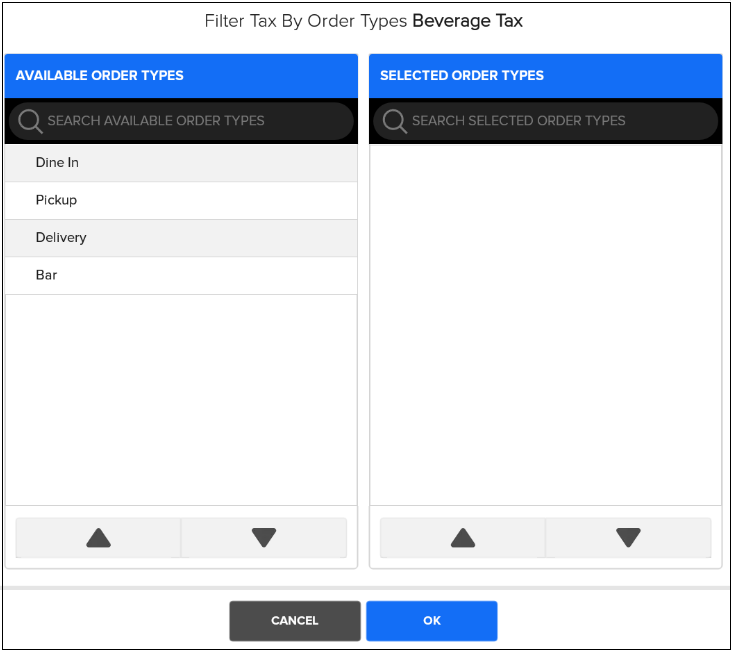Focus the Search Available Order Types field
The height and width of the screenshot is (650, 731).
point(190,121)
